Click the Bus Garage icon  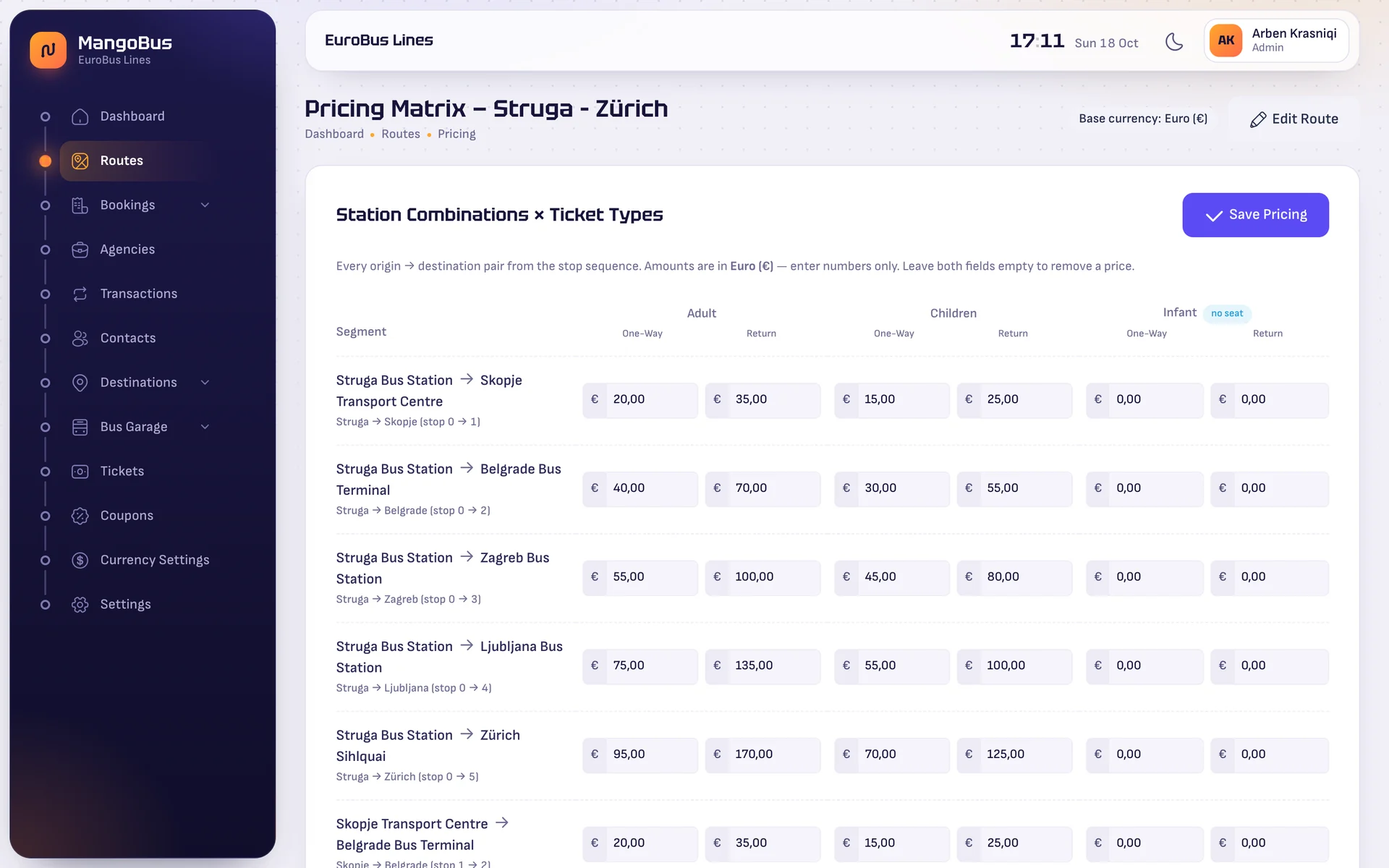(x=80, y=427)
